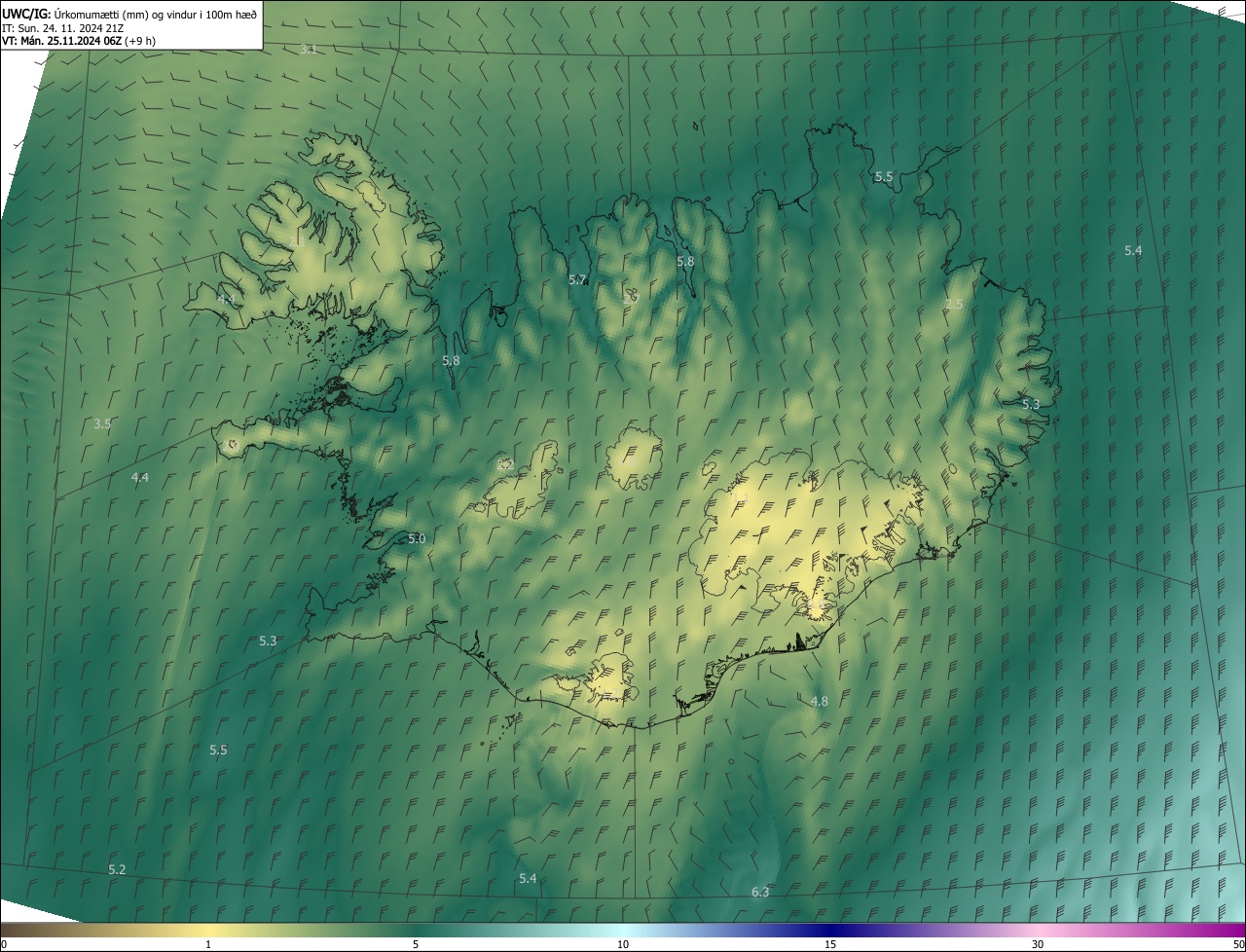Click the value label 5.0 on the map
Viewport: 1246px width, 952px height.
[417, 539]
